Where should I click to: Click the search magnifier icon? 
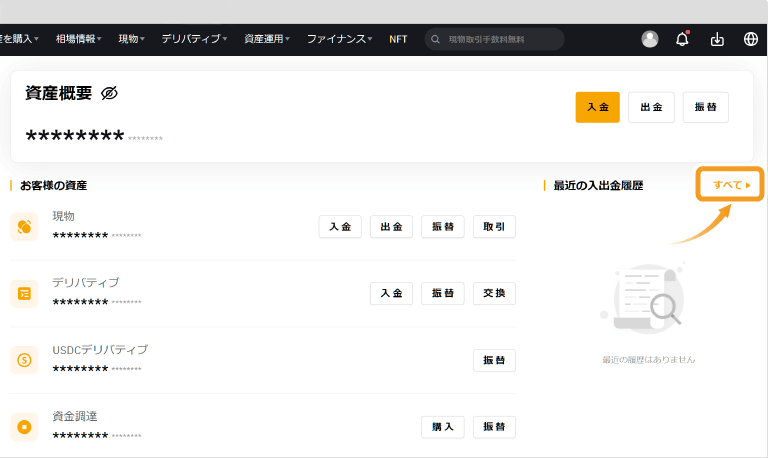pos(435,39)
